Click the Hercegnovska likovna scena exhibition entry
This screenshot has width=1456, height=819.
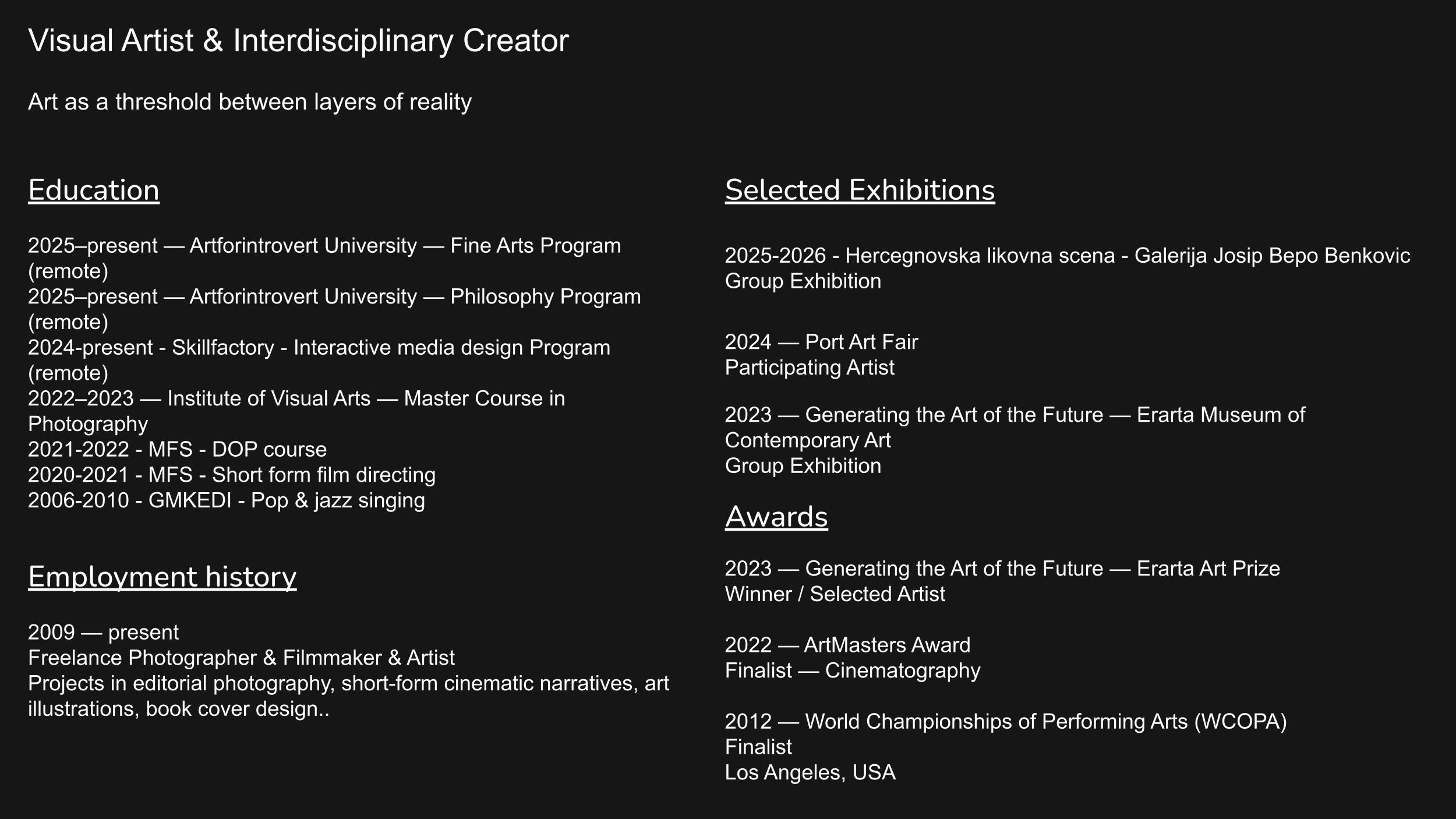tap(1067, 256)
